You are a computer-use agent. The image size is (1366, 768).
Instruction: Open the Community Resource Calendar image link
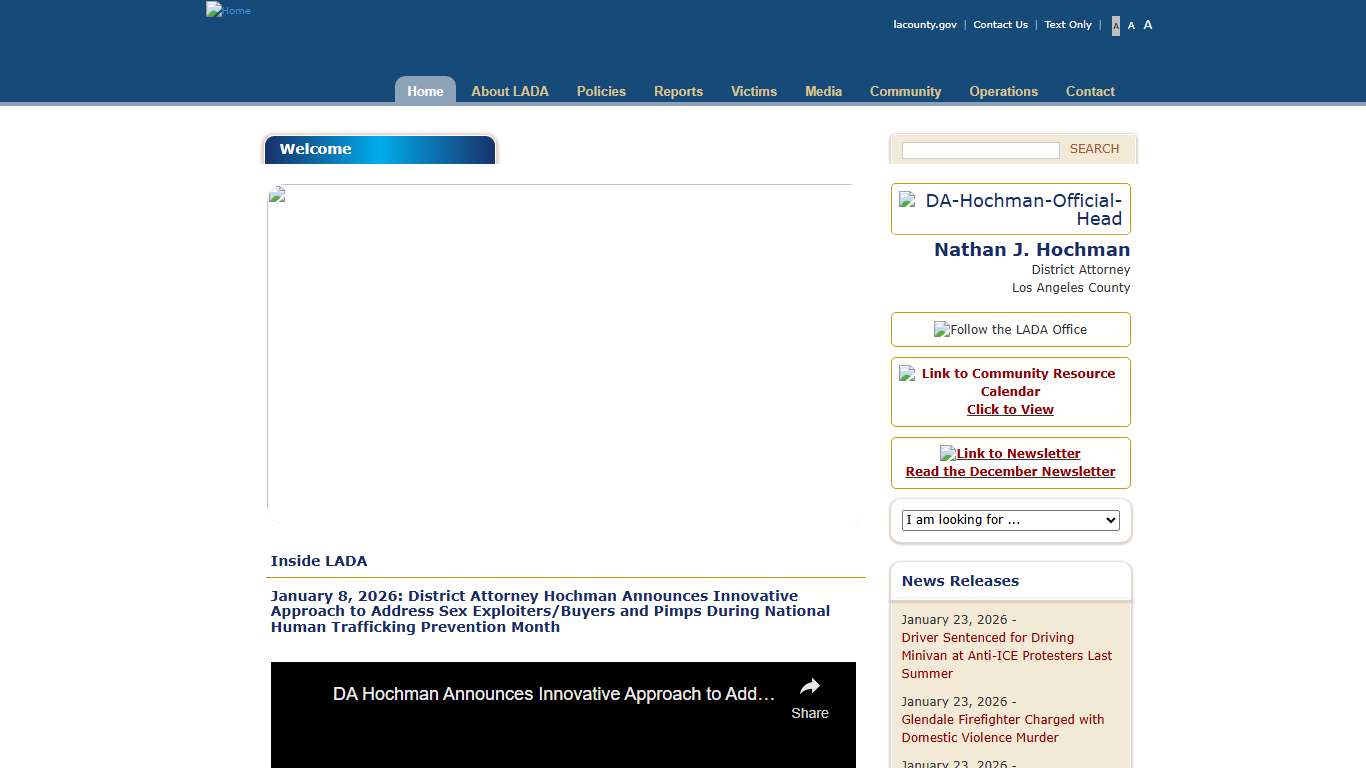(1010, 382)
